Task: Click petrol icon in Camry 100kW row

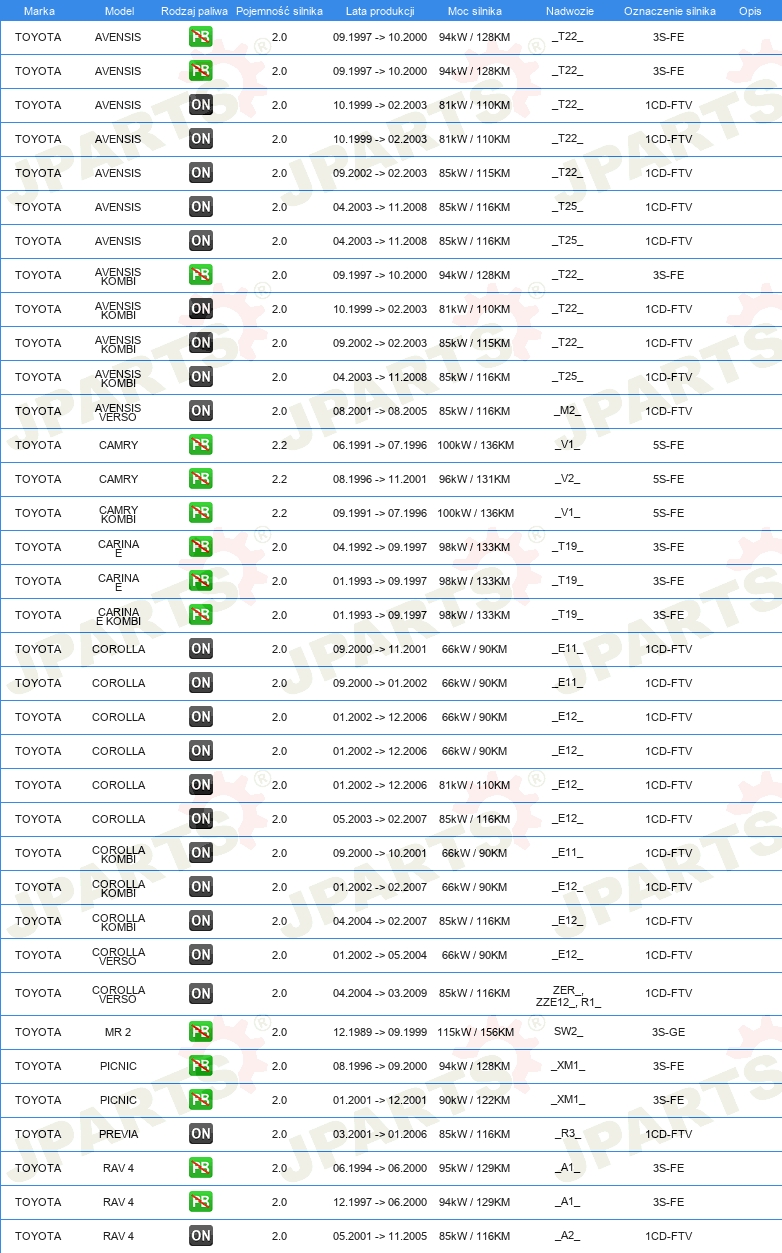Action: tap(201, 445)
